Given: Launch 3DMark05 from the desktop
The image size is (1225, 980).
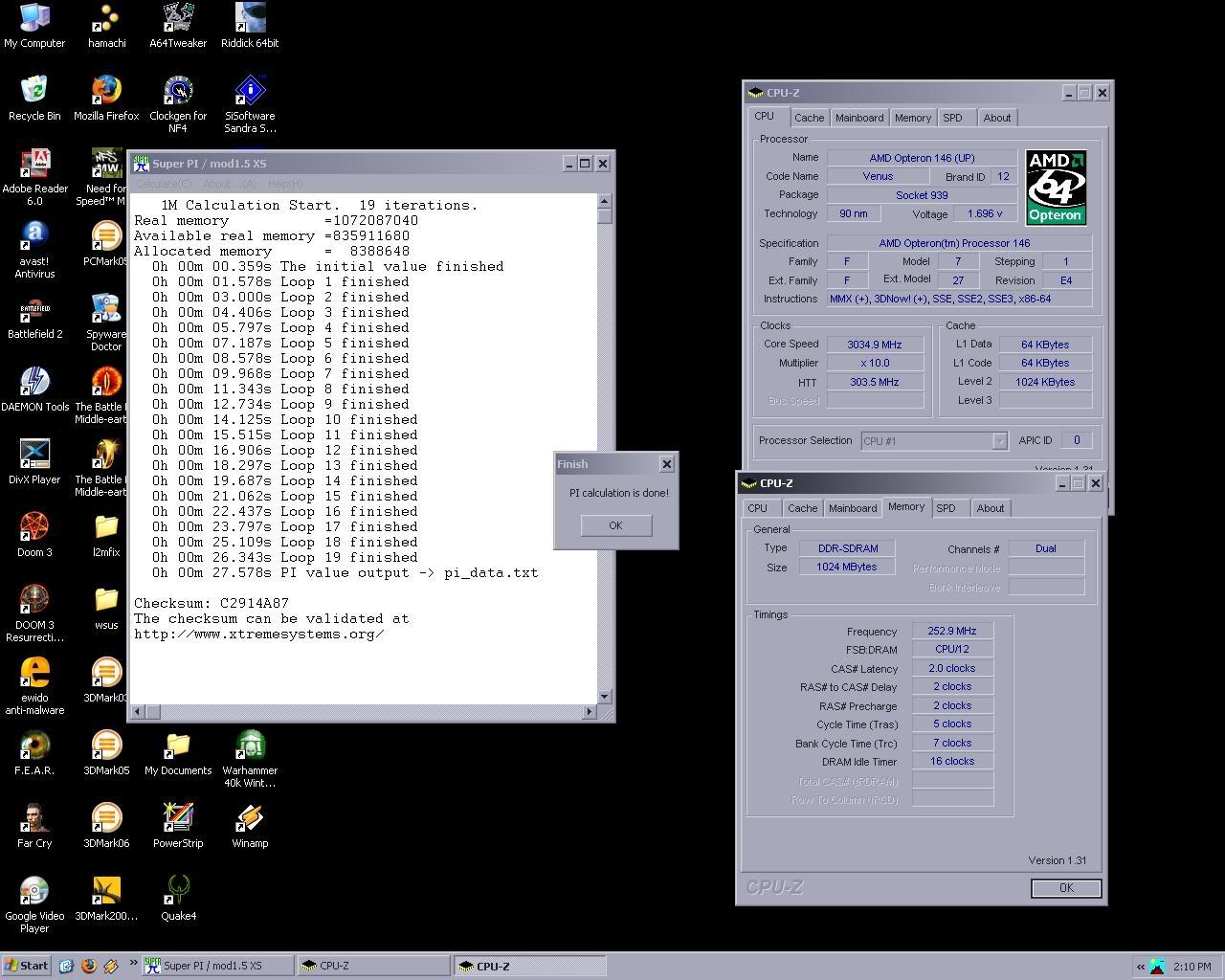Looking at the screenshot, I should point(106,753).
